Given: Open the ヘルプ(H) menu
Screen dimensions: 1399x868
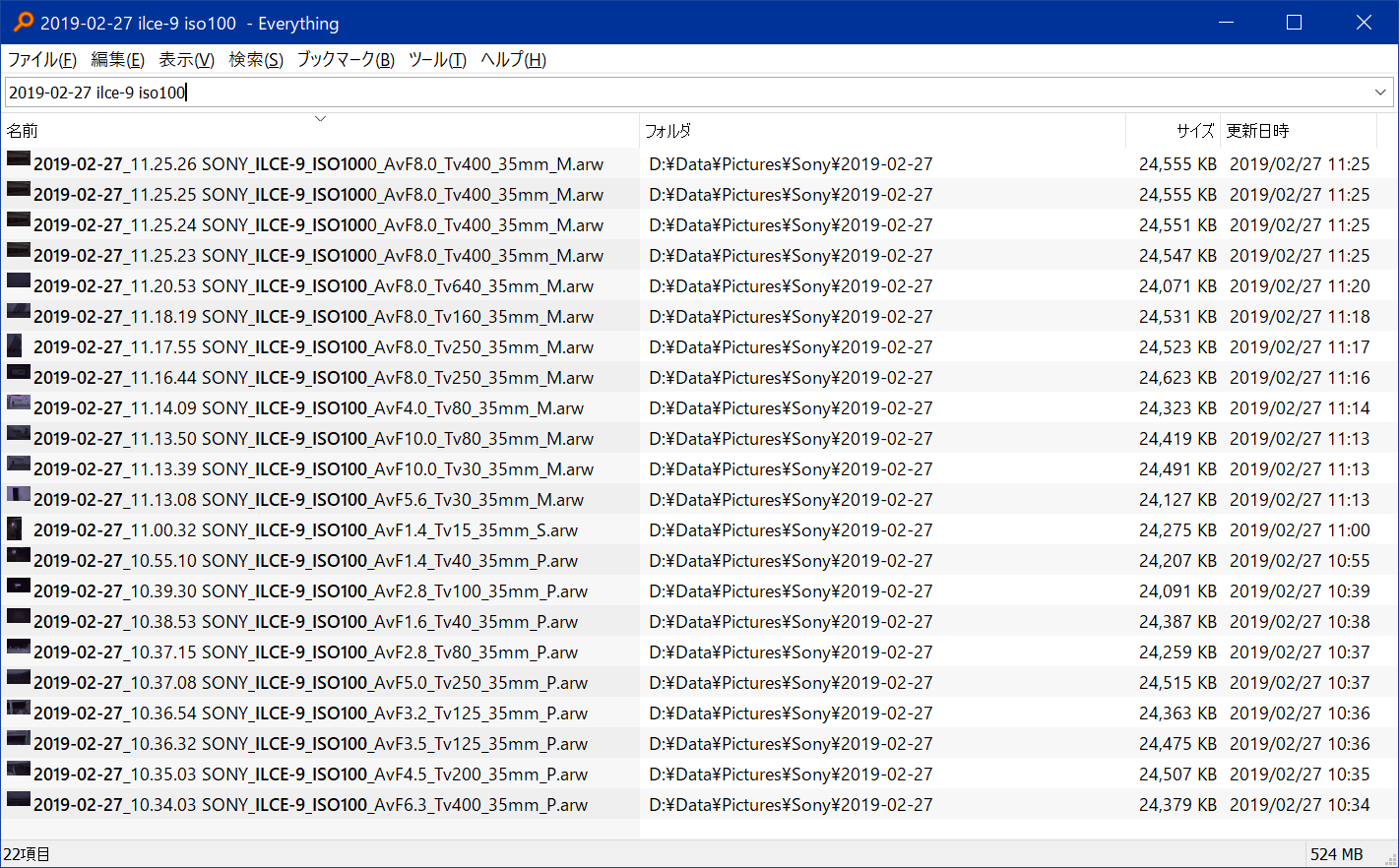Looking at the screenshot, I should click(x=513, y=60).
